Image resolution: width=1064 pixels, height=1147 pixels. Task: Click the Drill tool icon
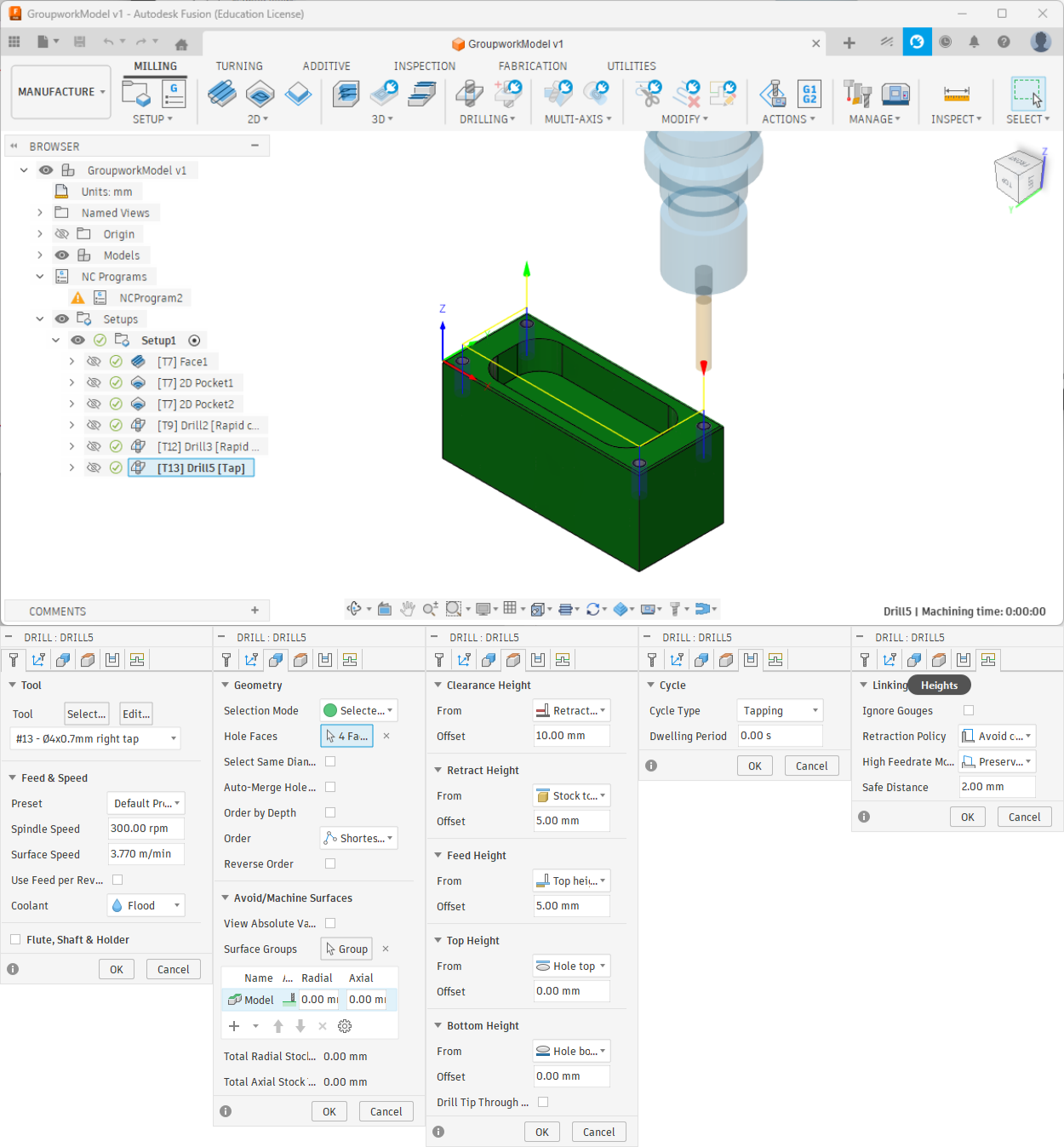[x=469, y=93]
